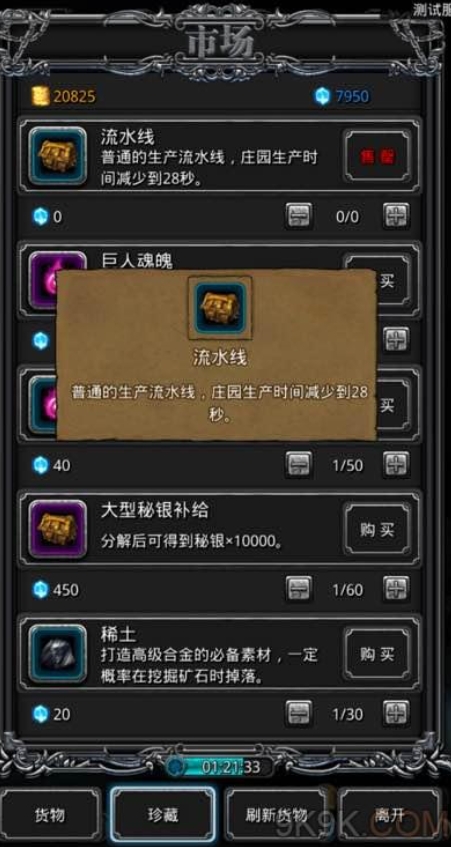
Task: Click the 购买 button for 稀土
Action: pos(378,654)
